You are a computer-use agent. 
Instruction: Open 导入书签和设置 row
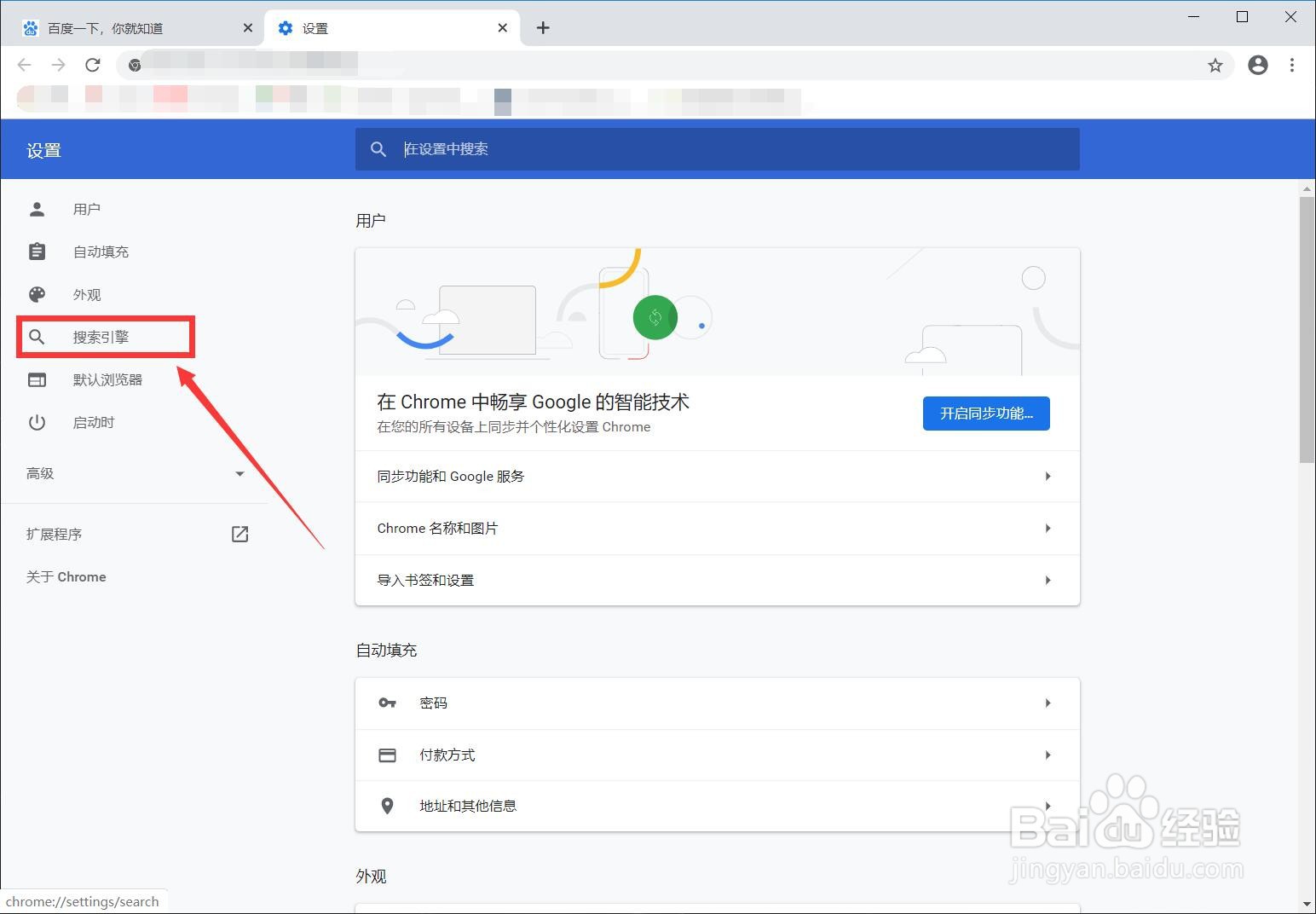tap(718, 581)
